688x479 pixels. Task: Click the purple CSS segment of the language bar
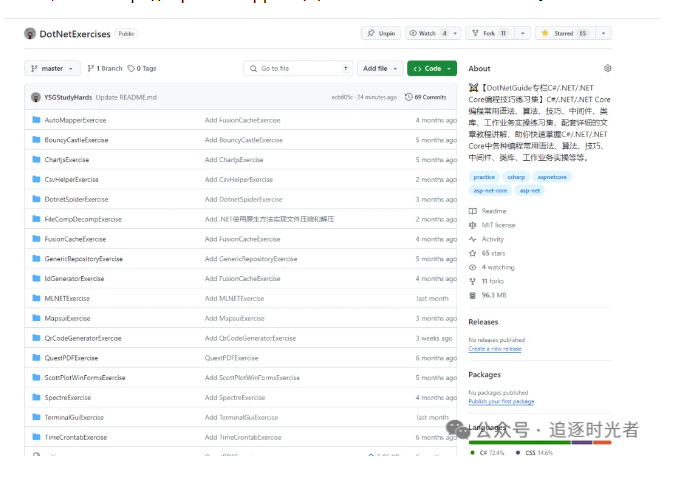[582, 442]
